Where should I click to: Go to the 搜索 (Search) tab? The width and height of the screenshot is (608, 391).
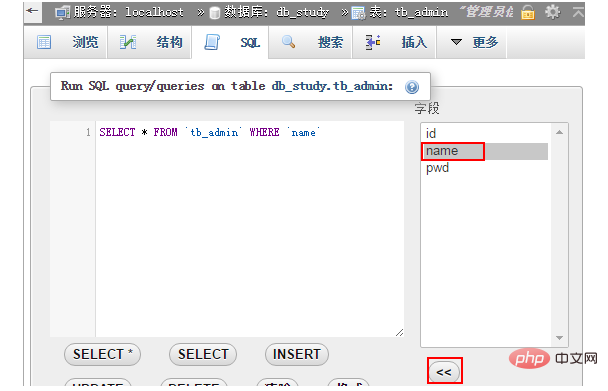pyautogui.click(x=310, y=42)
